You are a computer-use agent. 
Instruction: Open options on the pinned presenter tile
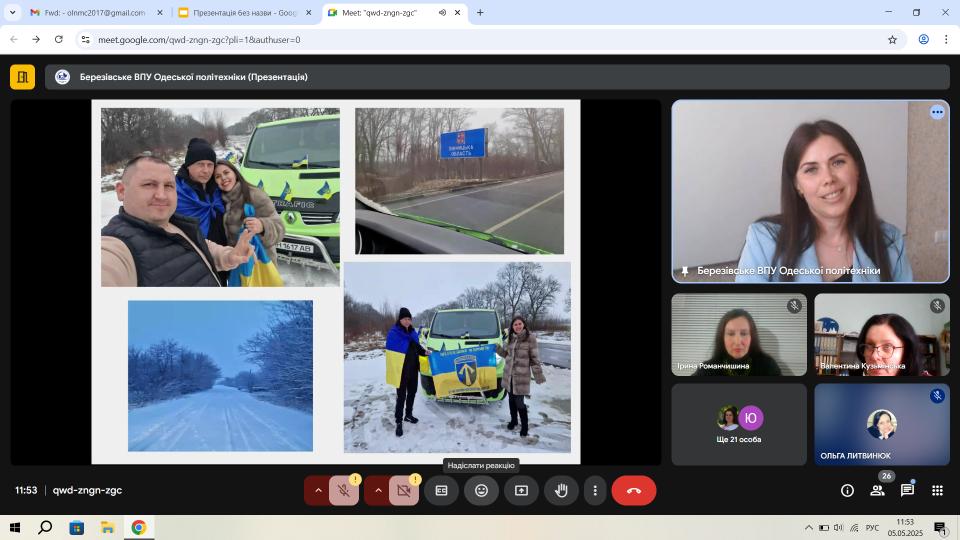point(937,112)
